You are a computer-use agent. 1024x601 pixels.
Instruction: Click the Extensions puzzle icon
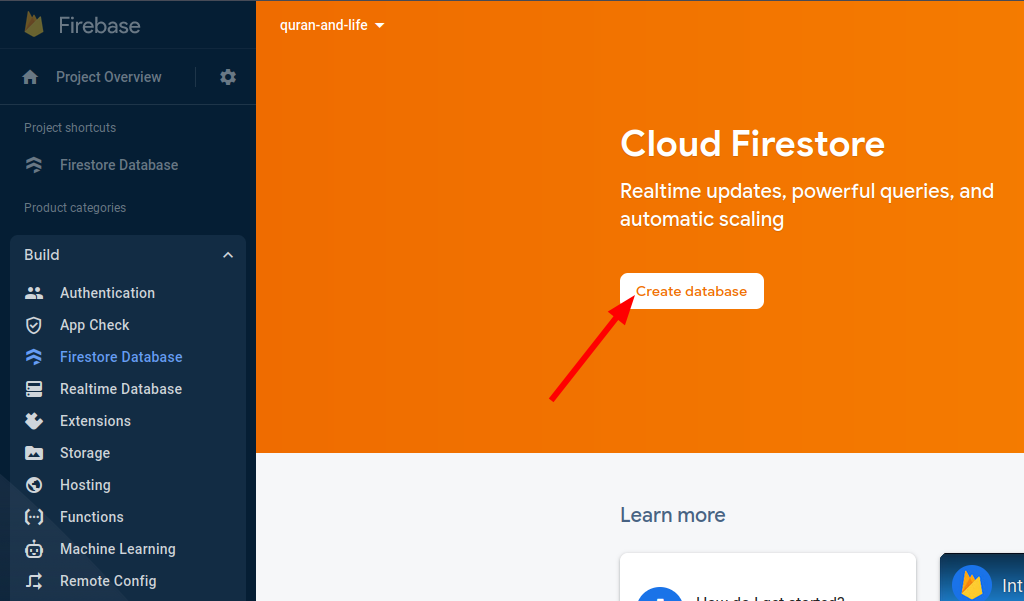[x=33, y=421]
